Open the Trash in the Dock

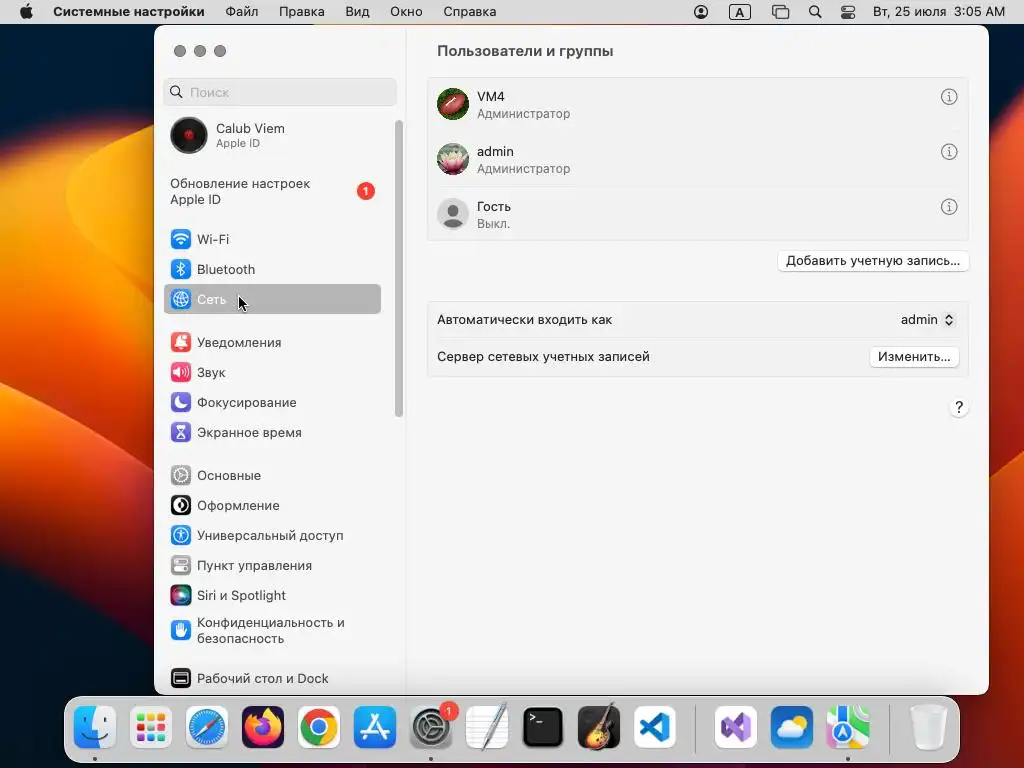[x=928, y=727]
